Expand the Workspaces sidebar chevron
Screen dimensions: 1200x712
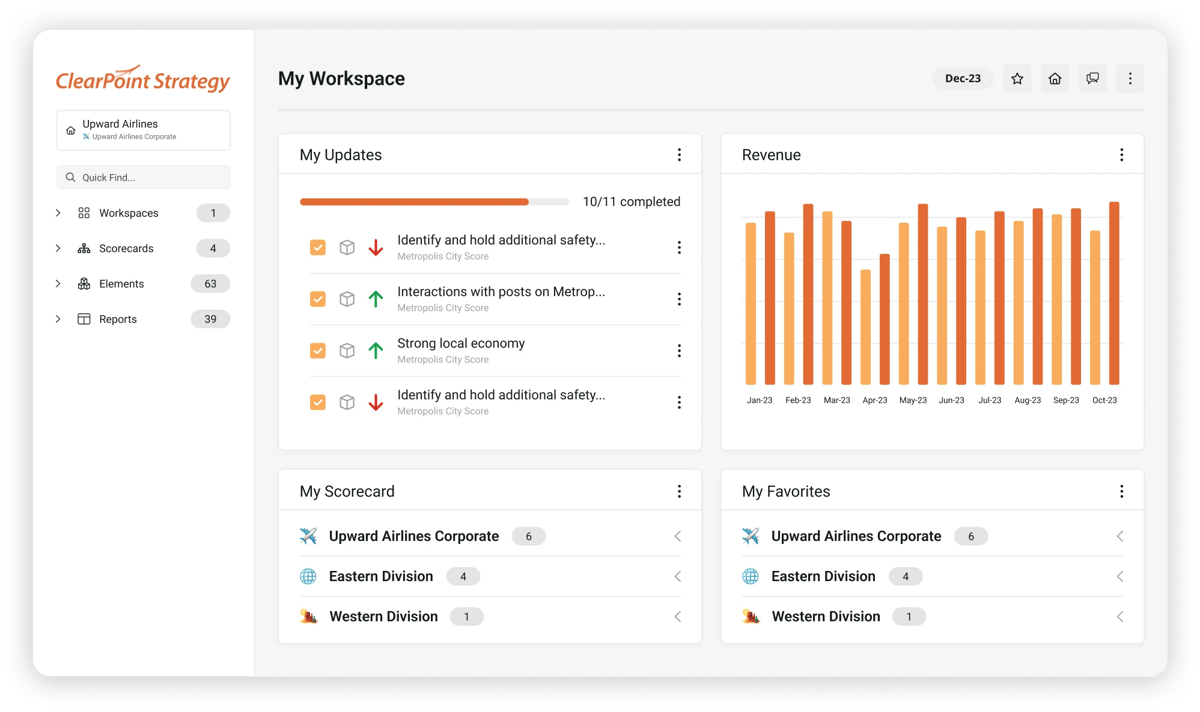(x=58, y=213)
